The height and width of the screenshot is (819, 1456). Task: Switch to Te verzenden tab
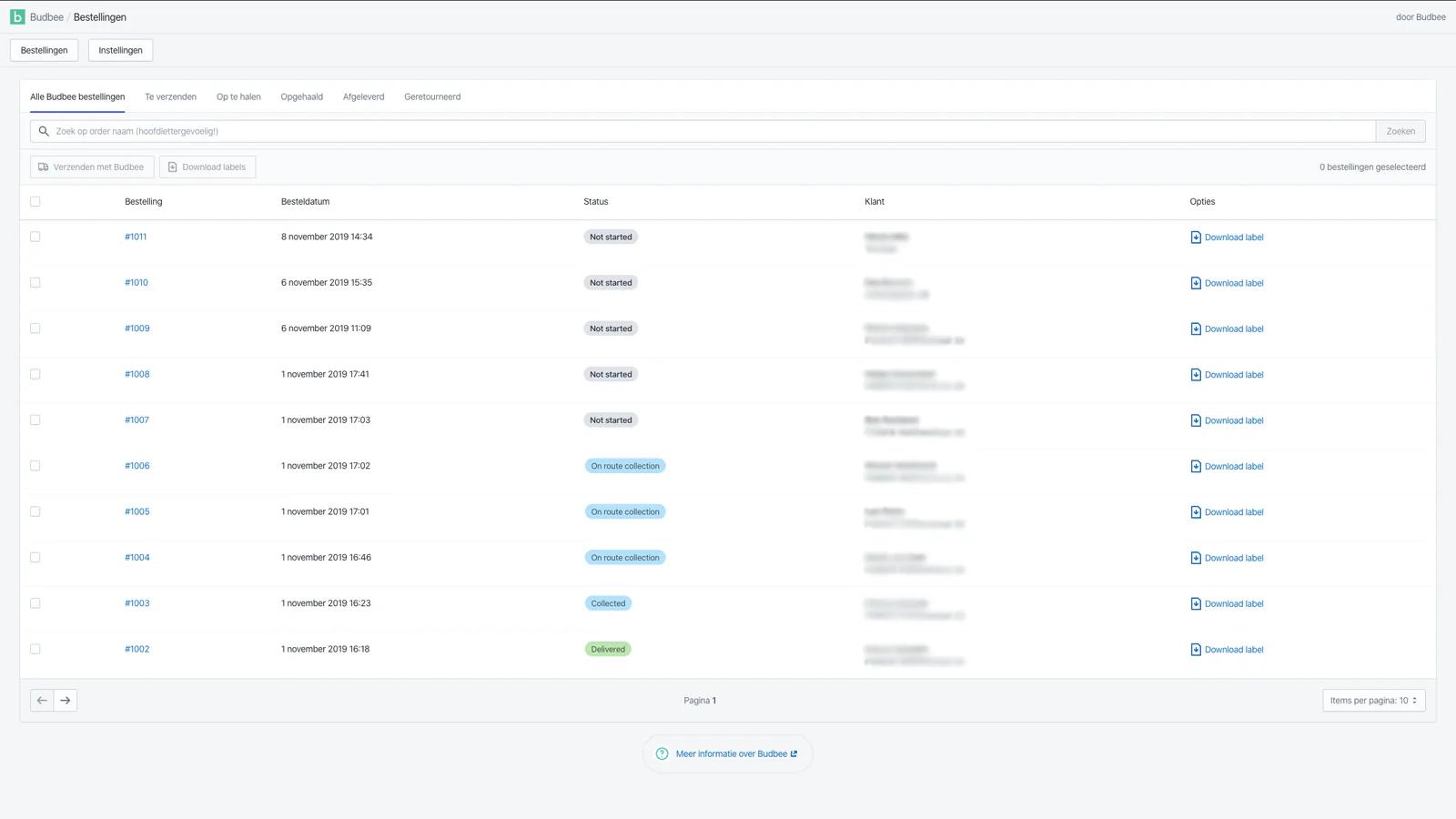tap(170, 96)
